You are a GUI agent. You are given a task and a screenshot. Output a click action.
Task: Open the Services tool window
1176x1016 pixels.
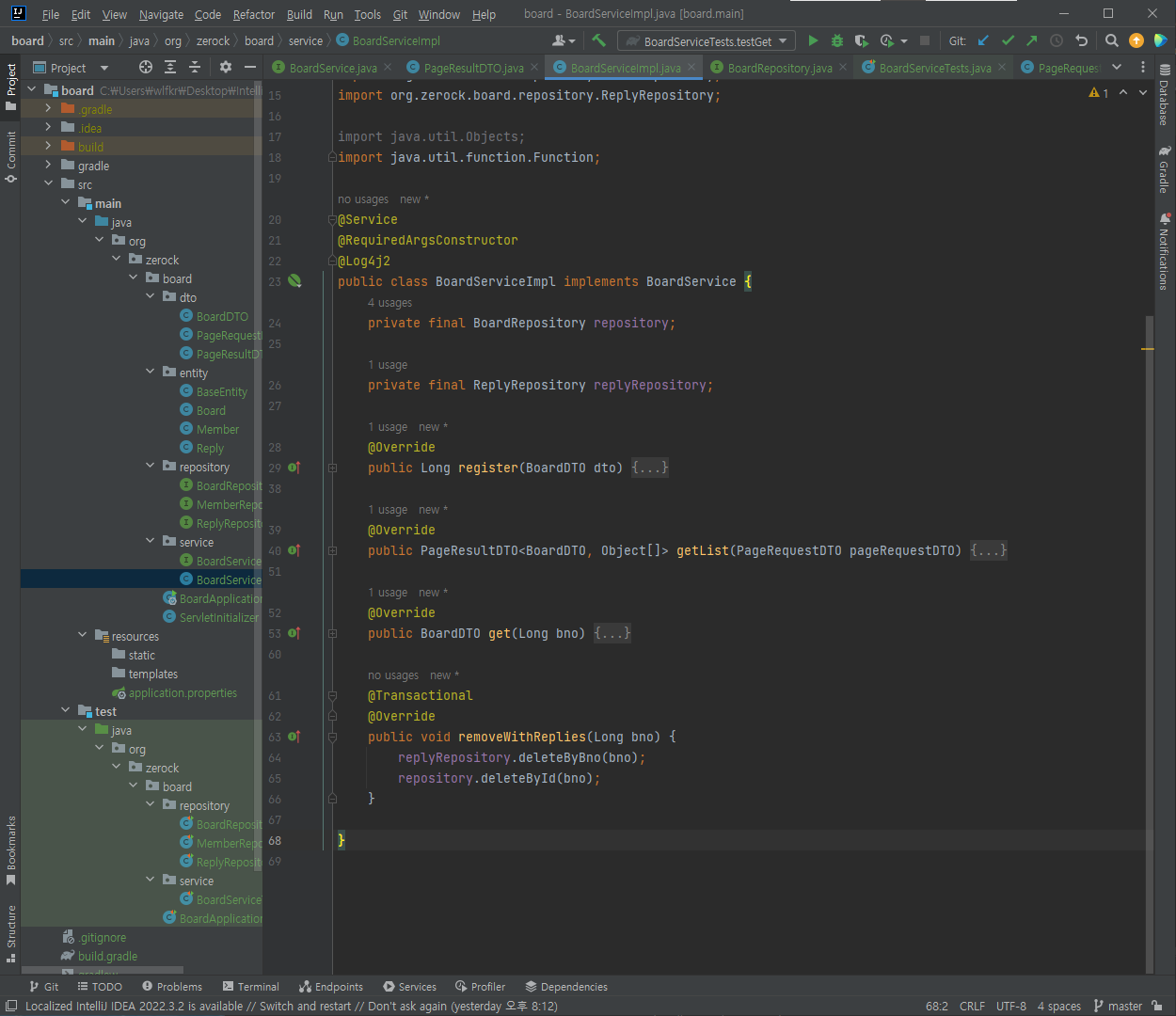pos(409,987)
